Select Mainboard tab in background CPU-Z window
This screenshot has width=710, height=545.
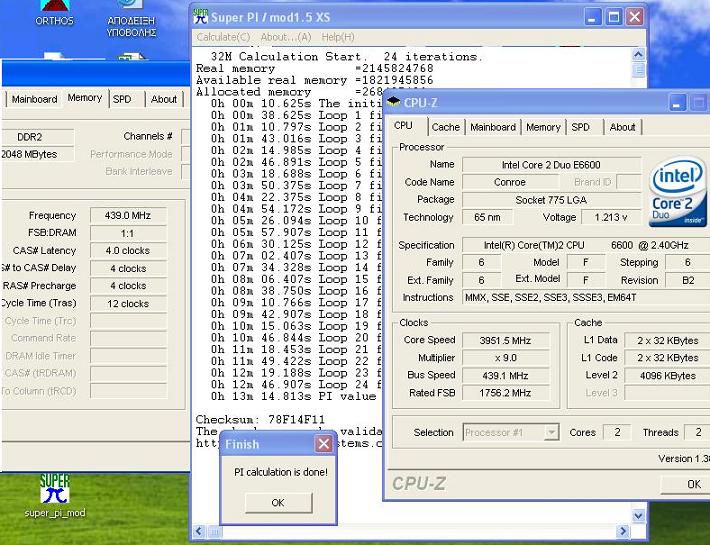pos(34,99)
